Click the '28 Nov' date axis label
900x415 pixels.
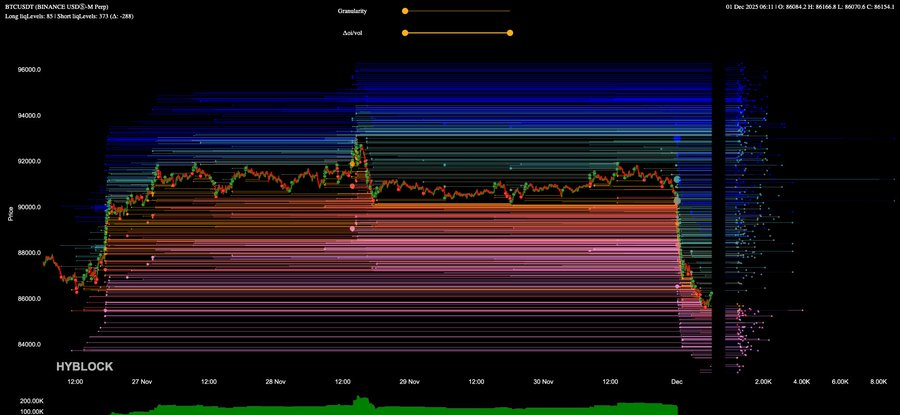tap(276, 381)
